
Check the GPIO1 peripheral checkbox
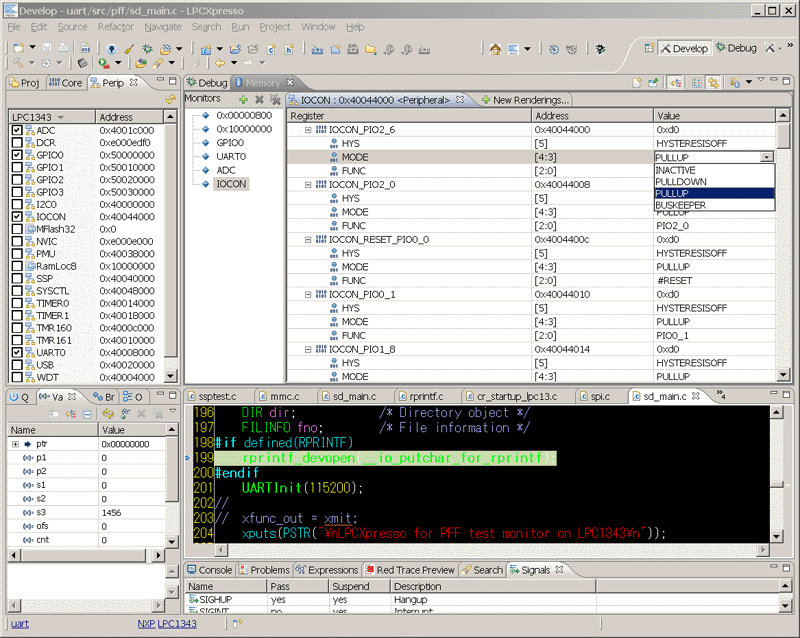(17, 167)
